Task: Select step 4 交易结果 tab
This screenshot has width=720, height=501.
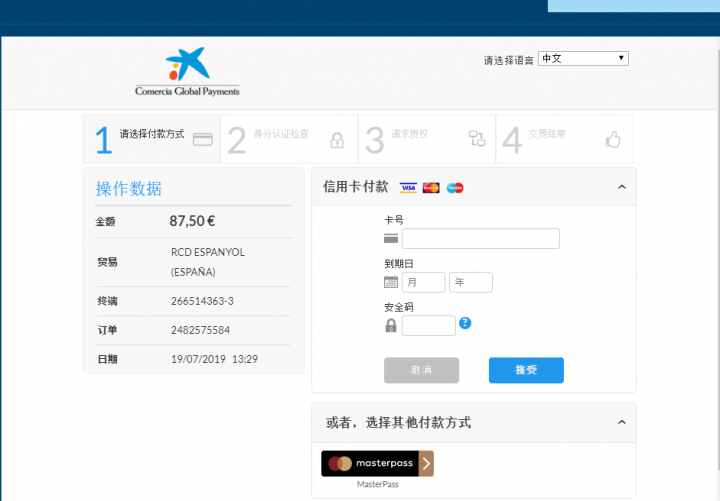Action: [x=563, y=139]
